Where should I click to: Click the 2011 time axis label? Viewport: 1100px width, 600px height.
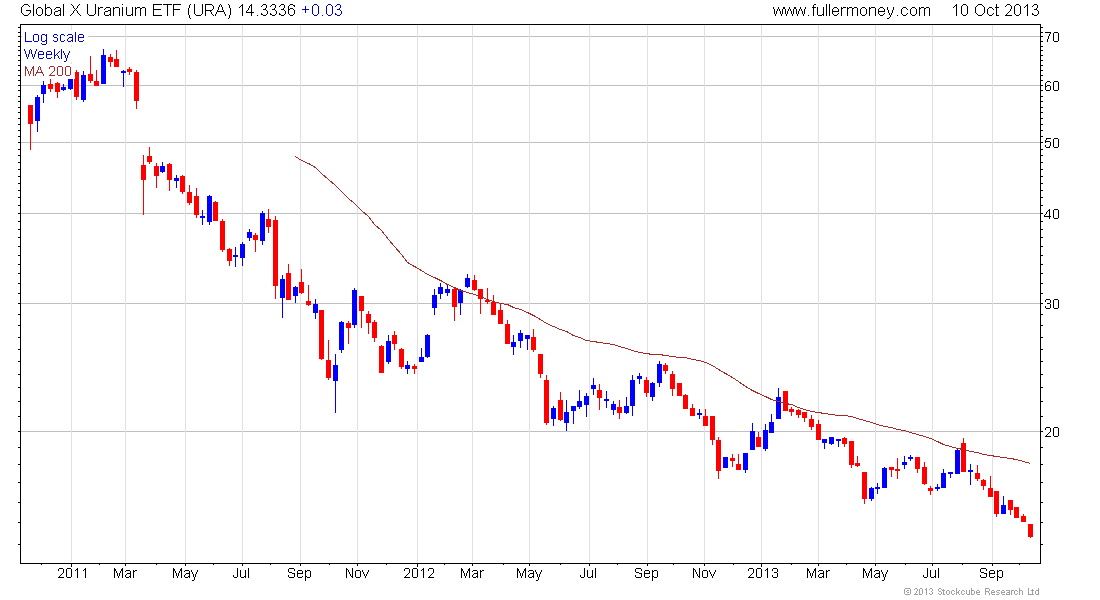pyautogui.click(x=72, y=573)
